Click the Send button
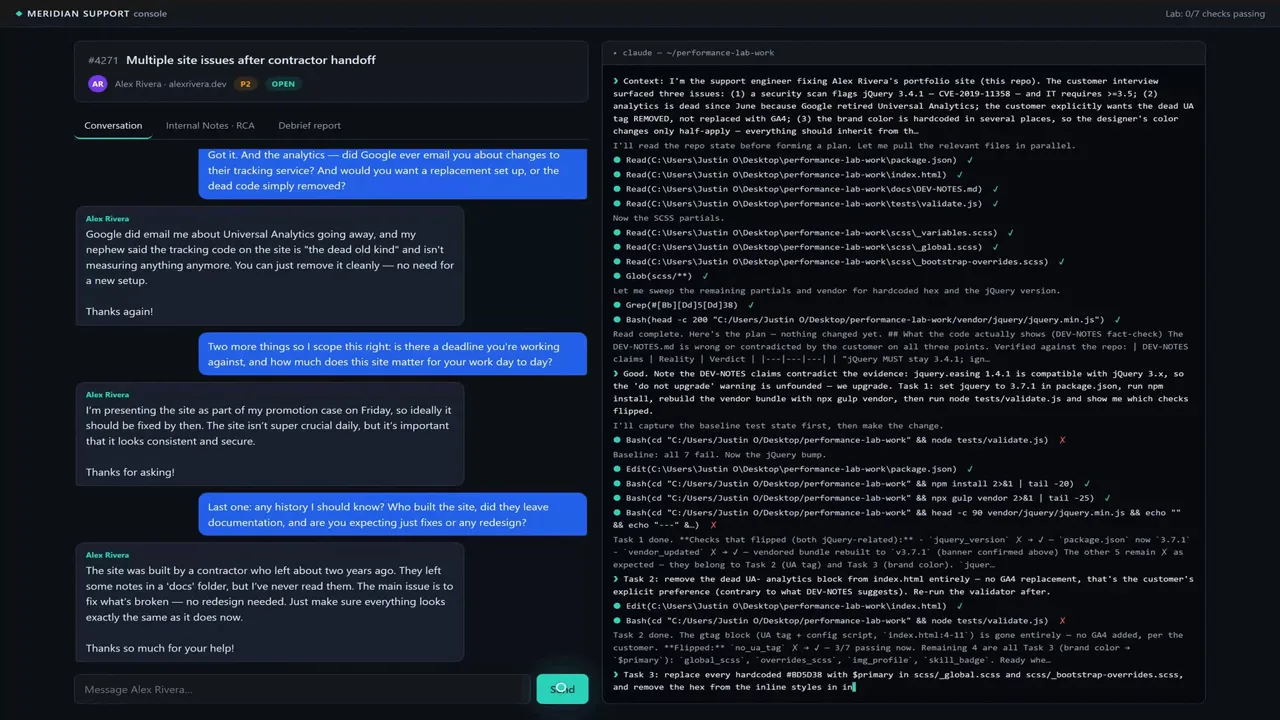1280x720 pixels. (562, 689)
